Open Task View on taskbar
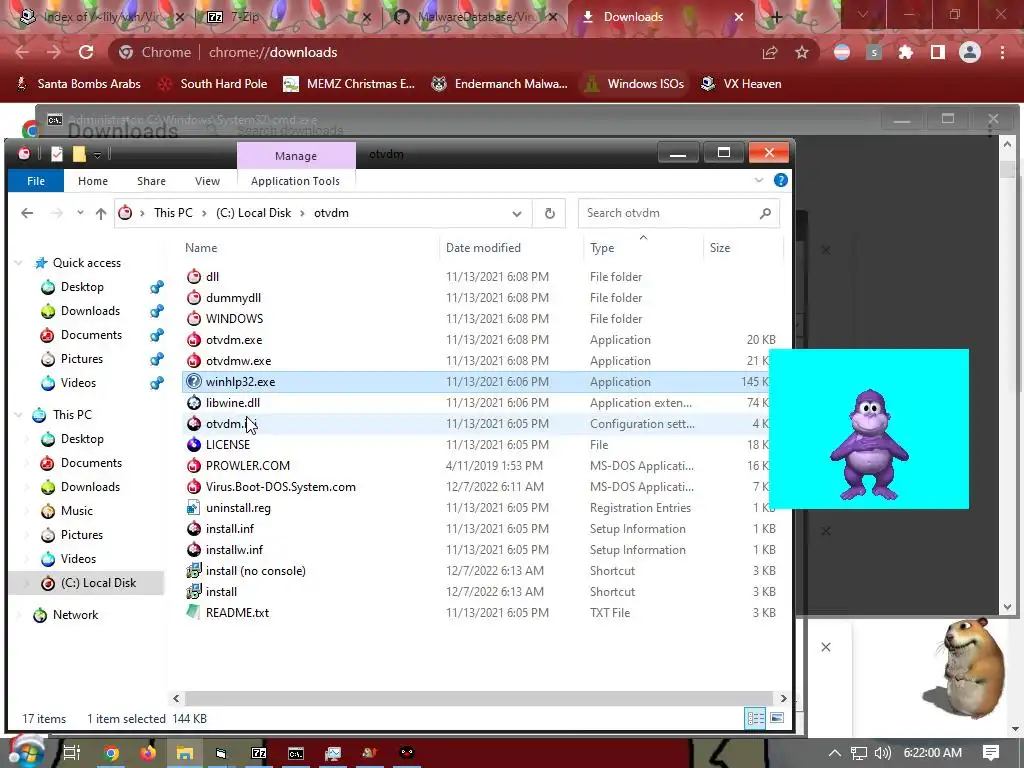The width and height of the screenshot is (1024, 768). click(71, 753)
